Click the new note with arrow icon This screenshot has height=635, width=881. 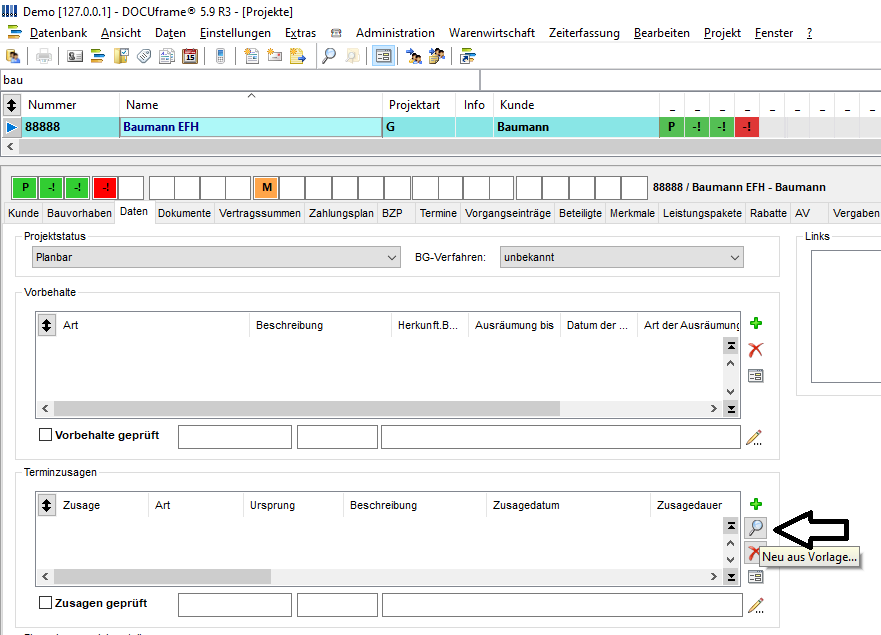pyautogui.click(x=298, y=56)
